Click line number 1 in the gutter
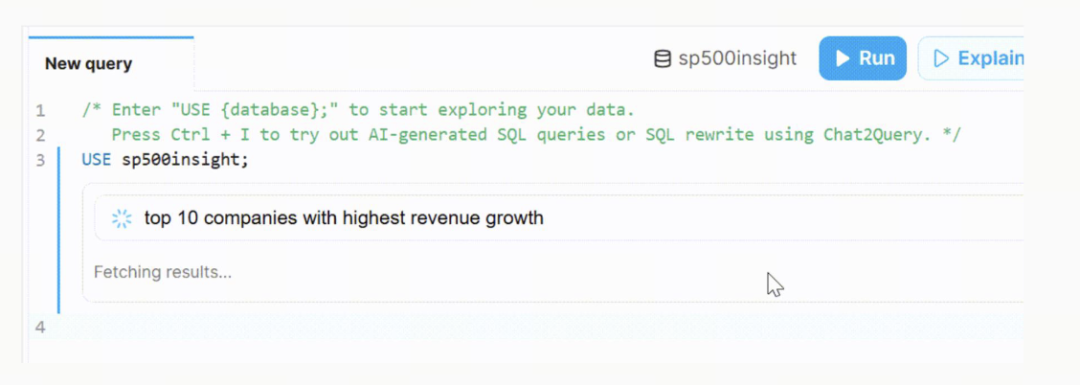Viewport: 1080px width, 385px height. click(x=40, y=110)
